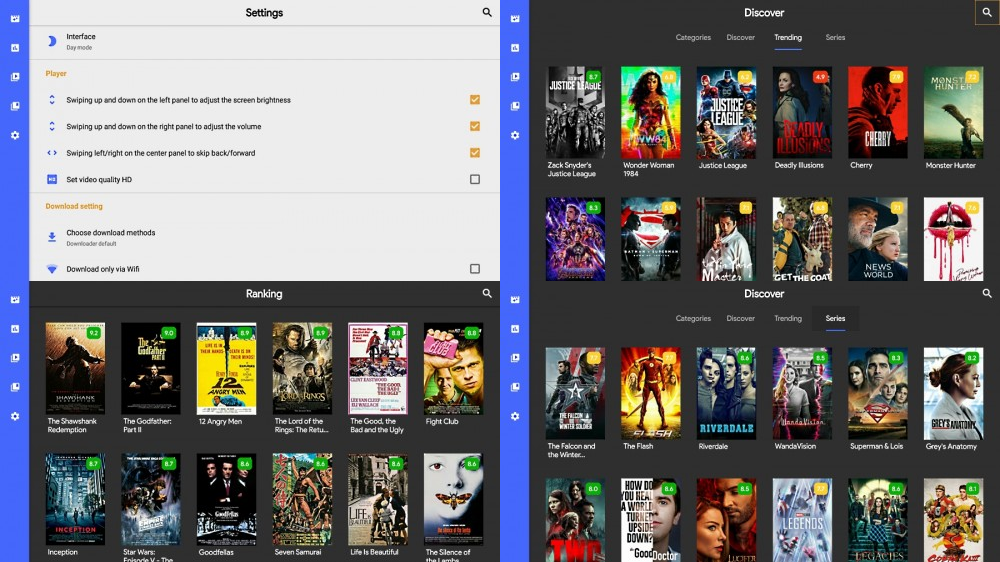
Task: Open the Grey's Anatomy series poster
Action: (x=953, y=394)
